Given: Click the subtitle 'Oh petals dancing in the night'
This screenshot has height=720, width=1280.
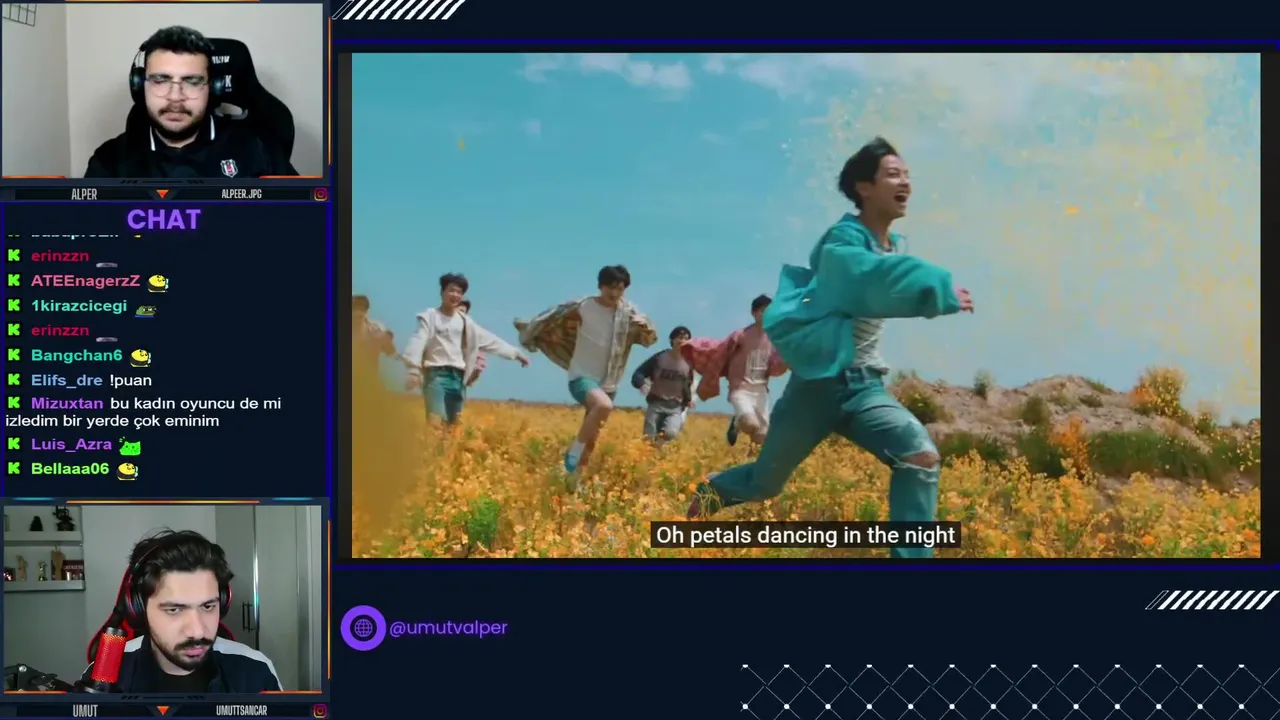Looking at the screenshot, I should coord(805,535).
